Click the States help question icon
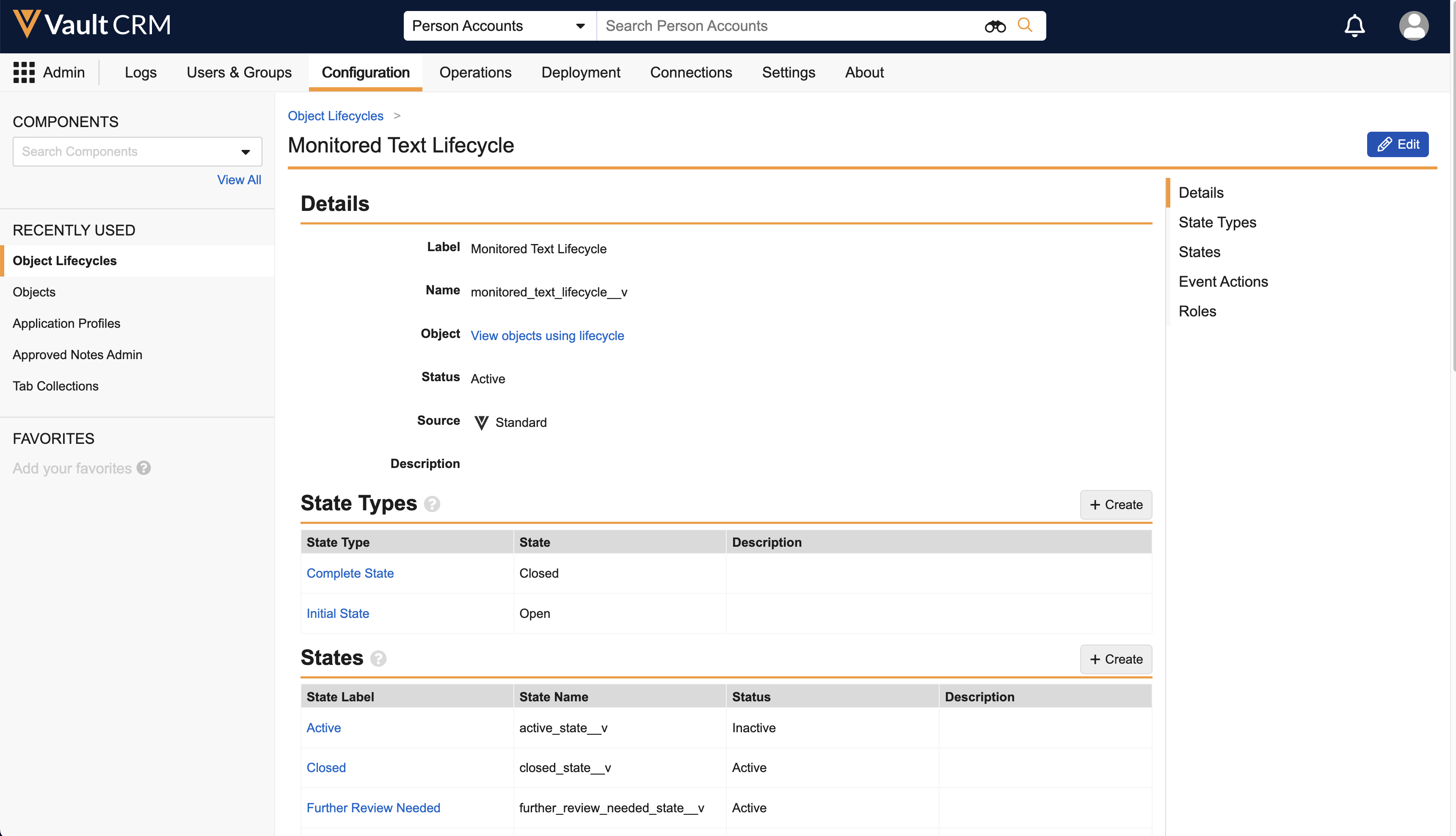Viewport: 1456px width, 836px height. [378, 659]
